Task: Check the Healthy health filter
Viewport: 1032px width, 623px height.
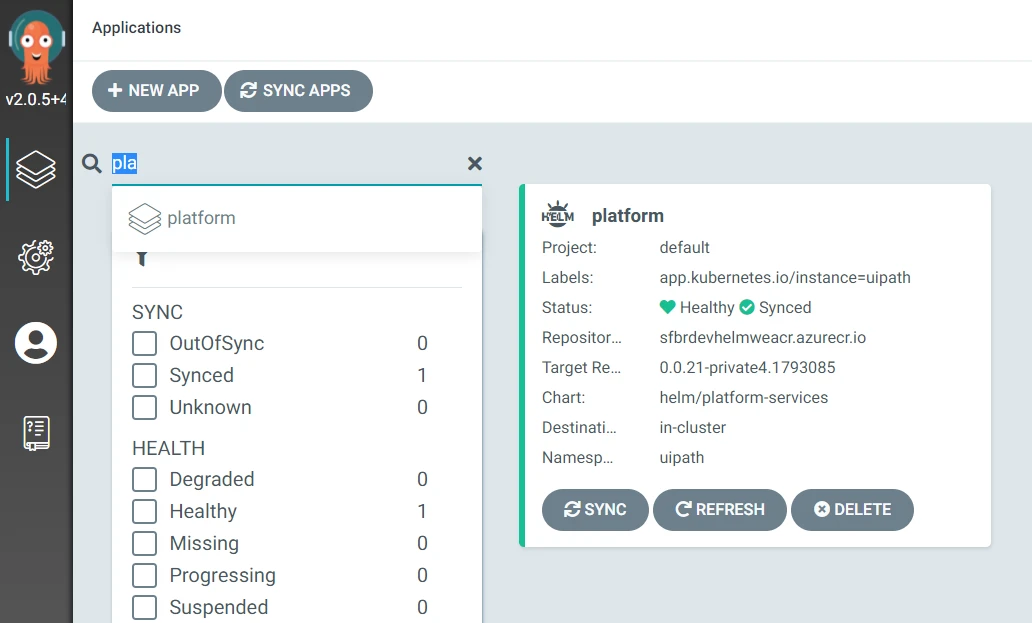Action: 144,511
